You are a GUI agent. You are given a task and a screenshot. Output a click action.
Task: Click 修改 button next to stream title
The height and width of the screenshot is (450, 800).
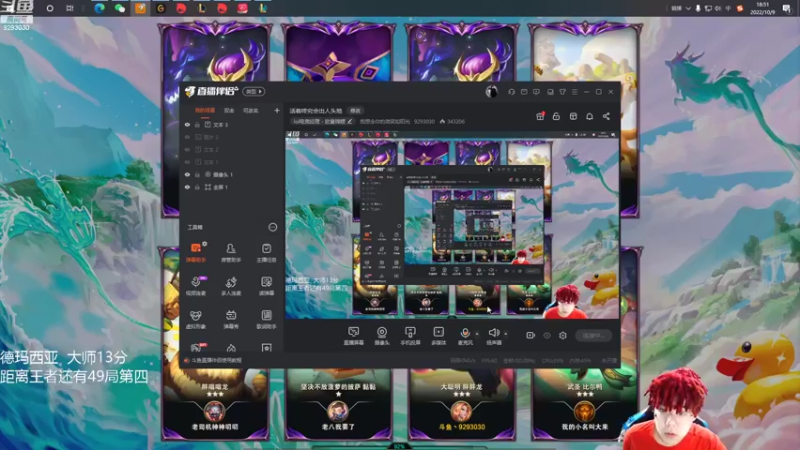(355, 111)
